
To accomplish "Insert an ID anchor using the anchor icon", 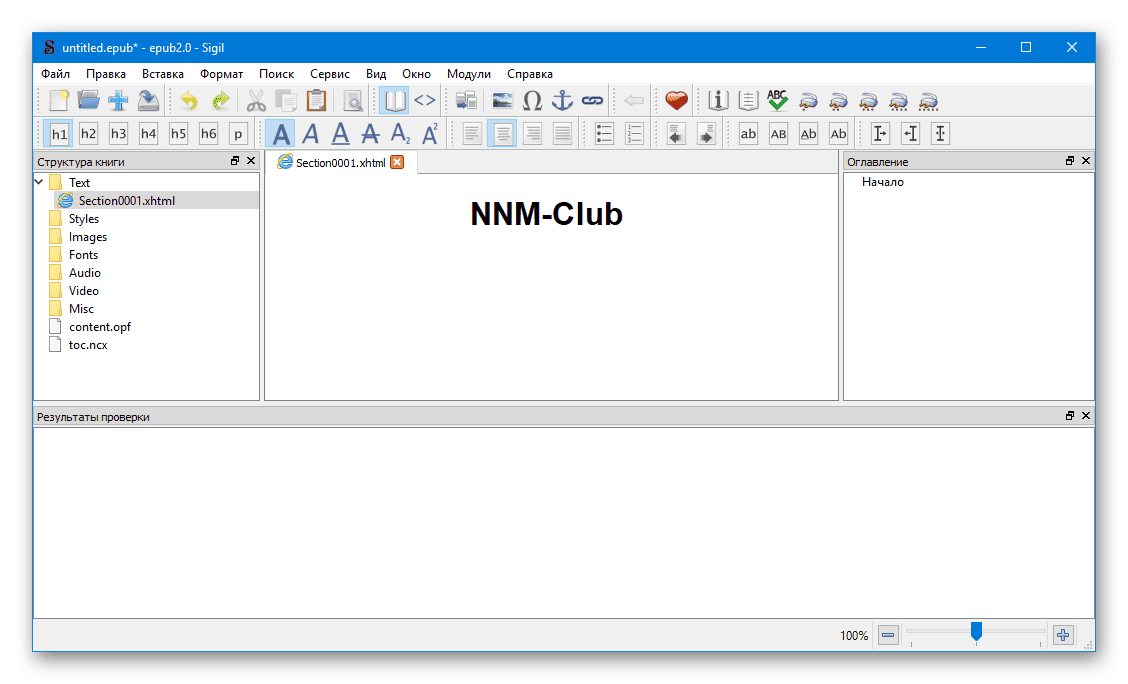I will (562, 101).
